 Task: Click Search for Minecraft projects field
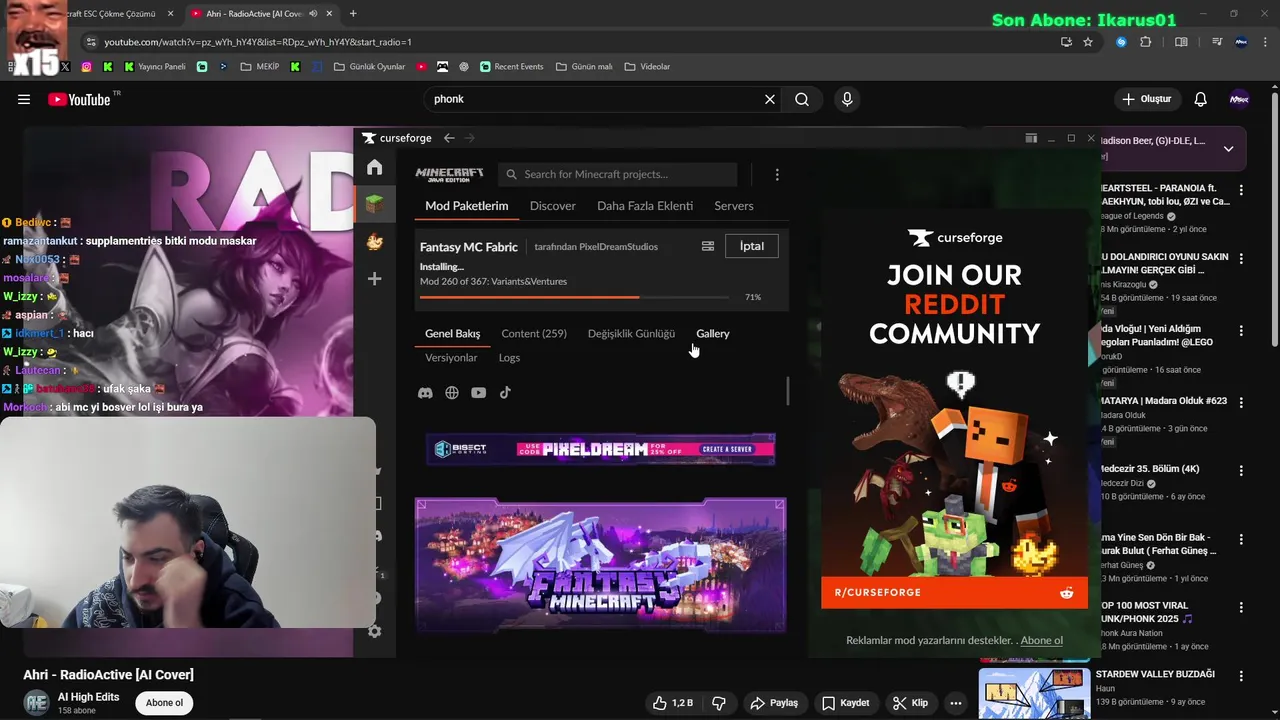coord(618,174)
